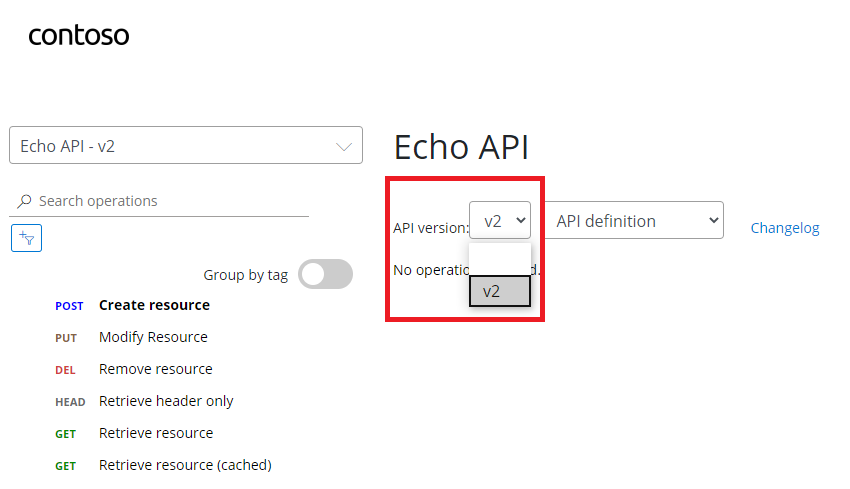Select the v2 option in version list
This screenshot has width=850, height=489.
tap(500, 291)
